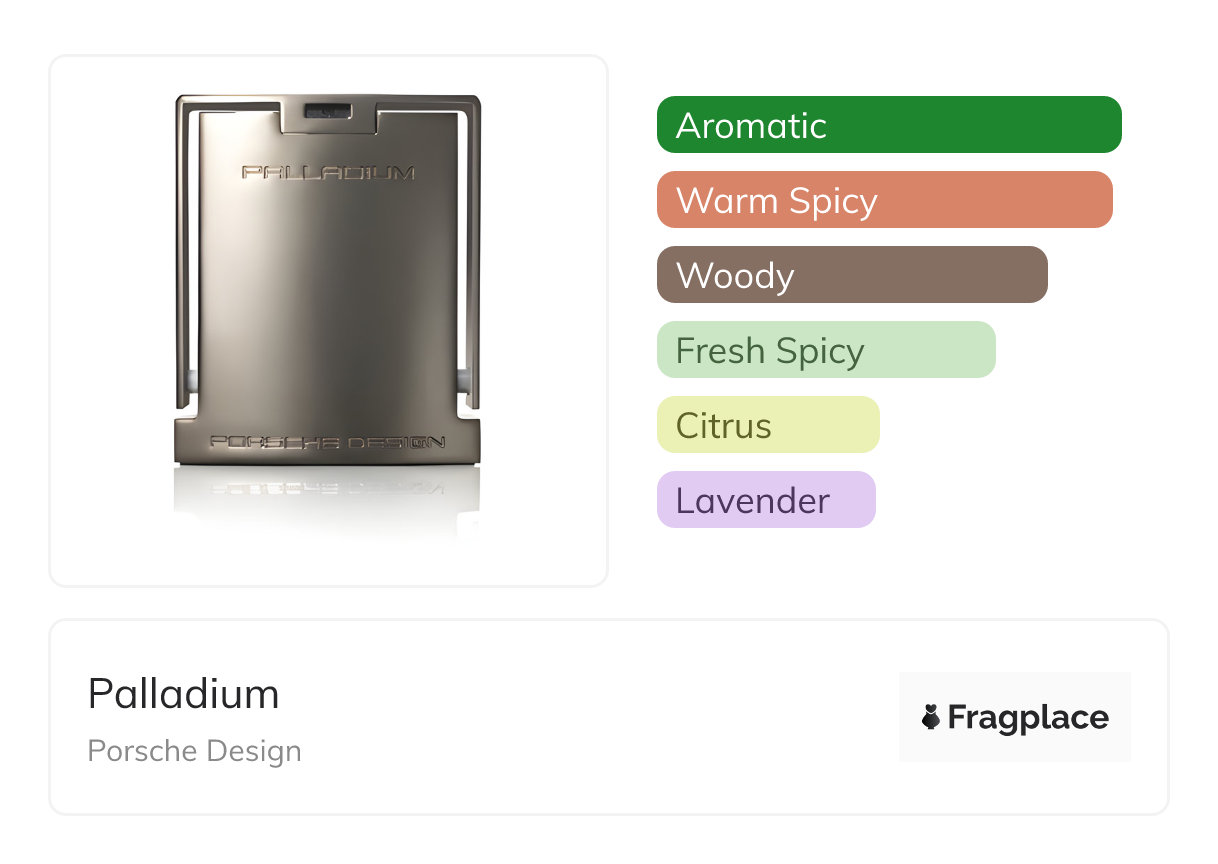The height and width of the screenshot is (864, 1218).
Task: Click the Fragplace wordmark text
Action: (1028, 717)
